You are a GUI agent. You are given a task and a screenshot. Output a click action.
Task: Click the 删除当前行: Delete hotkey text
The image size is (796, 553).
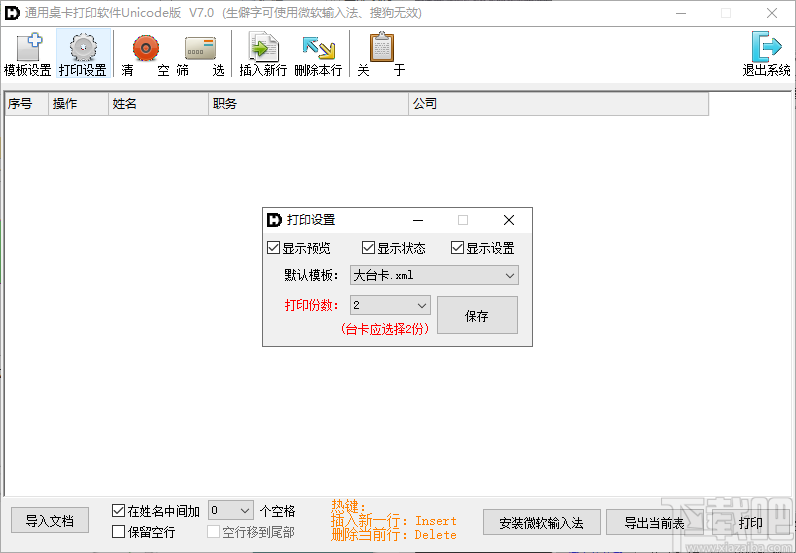(x=393, y=534)
